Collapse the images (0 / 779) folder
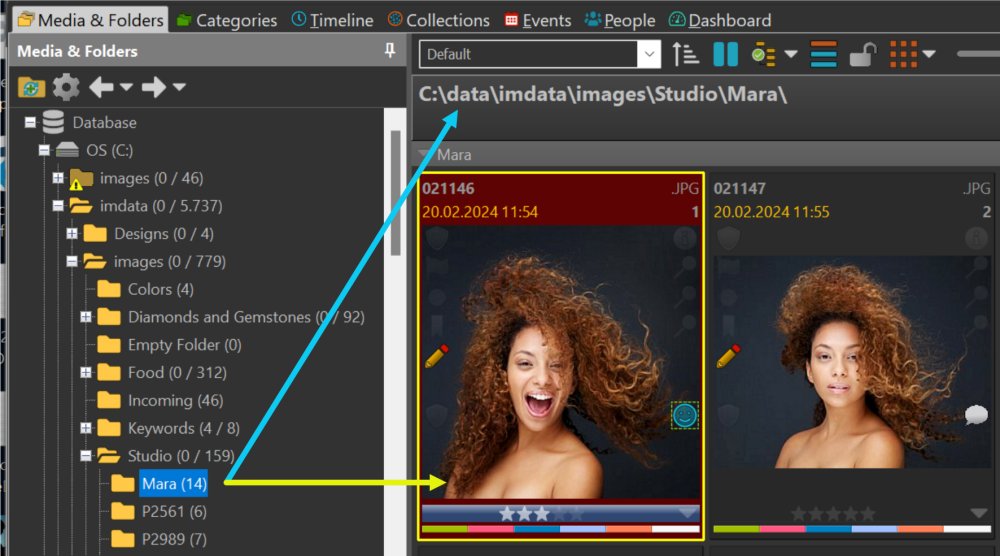1000x556 pixels. (72, 261)
